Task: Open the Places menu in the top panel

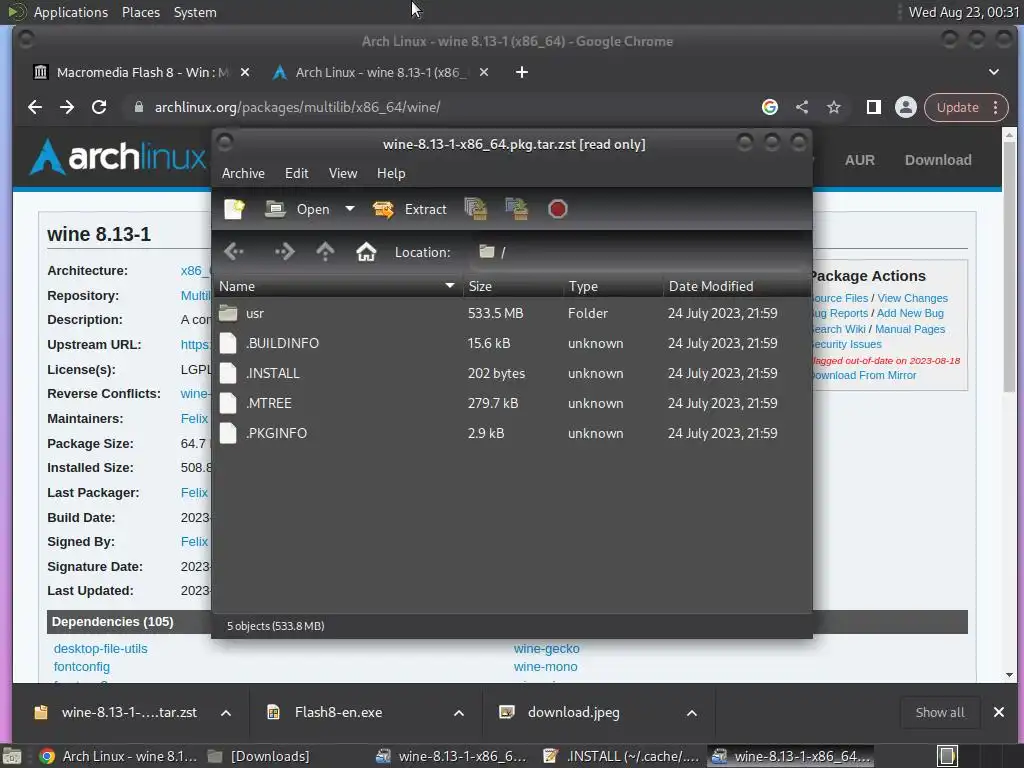Action: coord(140,12)
